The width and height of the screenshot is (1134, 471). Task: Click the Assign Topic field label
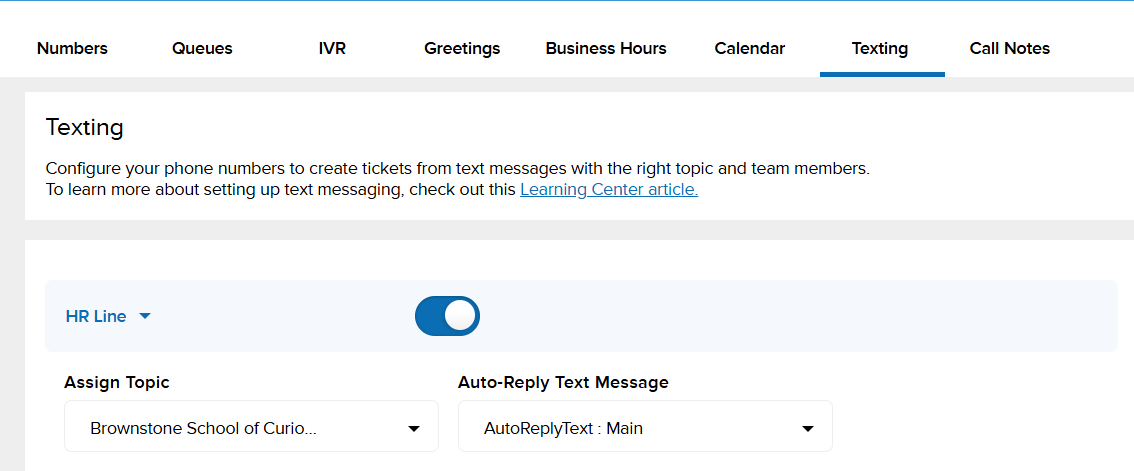tap(117, 382)
